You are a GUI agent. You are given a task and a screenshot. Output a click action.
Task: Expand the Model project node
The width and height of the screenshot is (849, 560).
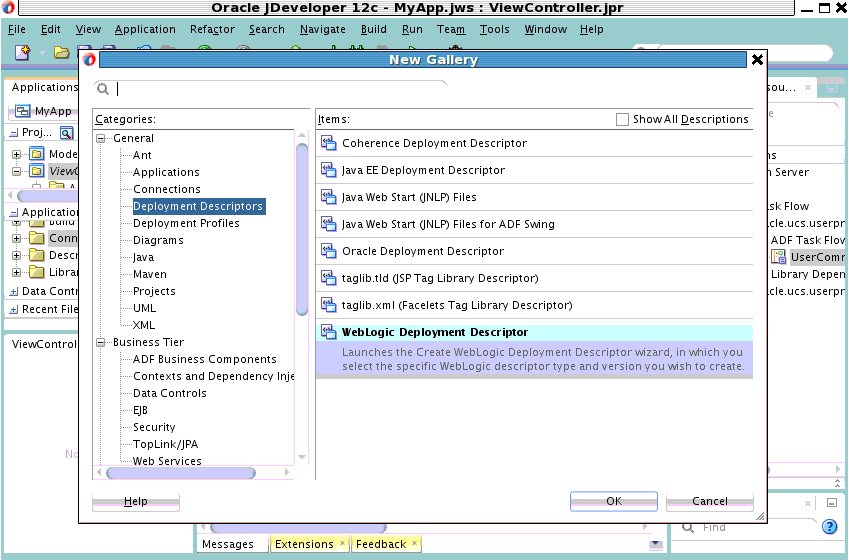pyautogui.click(x=16, y=154)
